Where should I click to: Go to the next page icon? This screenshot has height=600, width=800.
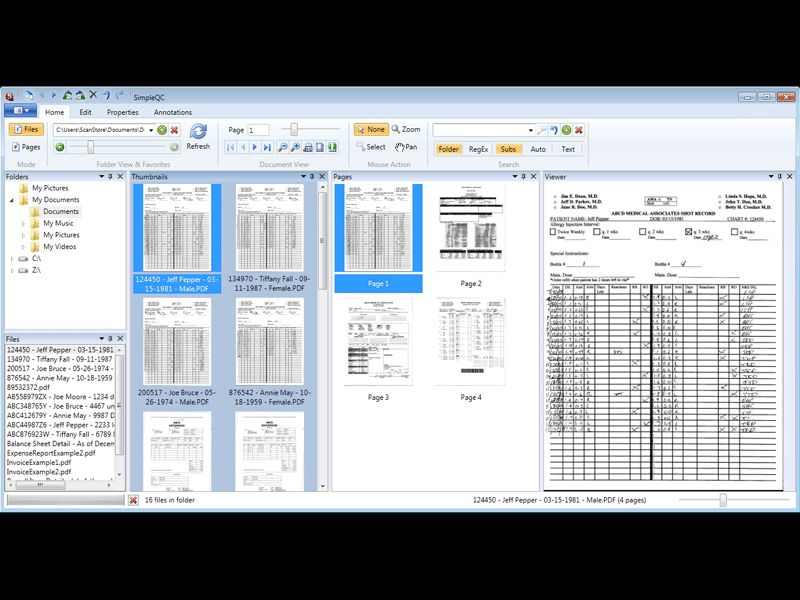pos(255,147)
